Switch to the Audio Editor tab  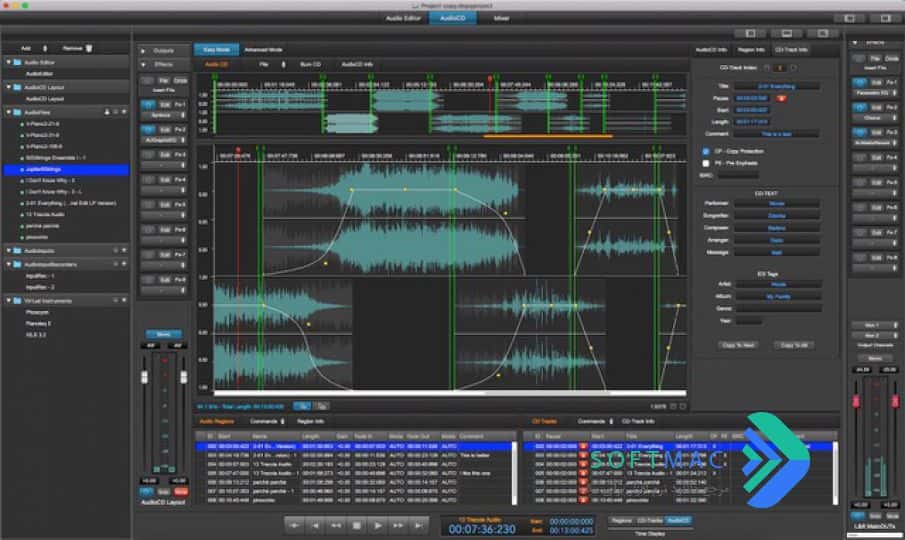coord(403,18)
